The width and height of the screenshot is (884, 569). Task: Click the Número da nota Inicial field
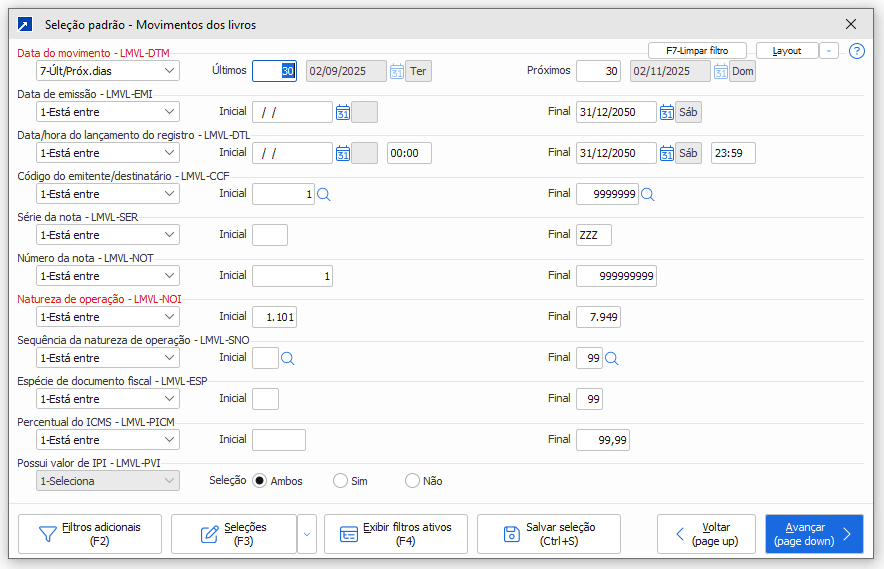coord(292,276)
